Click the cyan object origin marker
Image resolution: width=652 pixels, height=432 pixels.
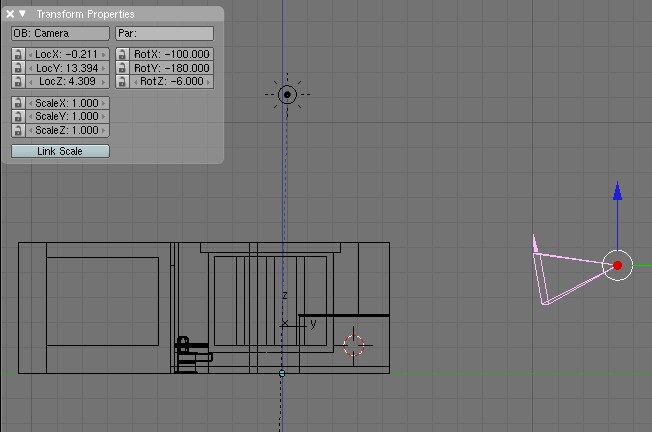coord(282,373)
